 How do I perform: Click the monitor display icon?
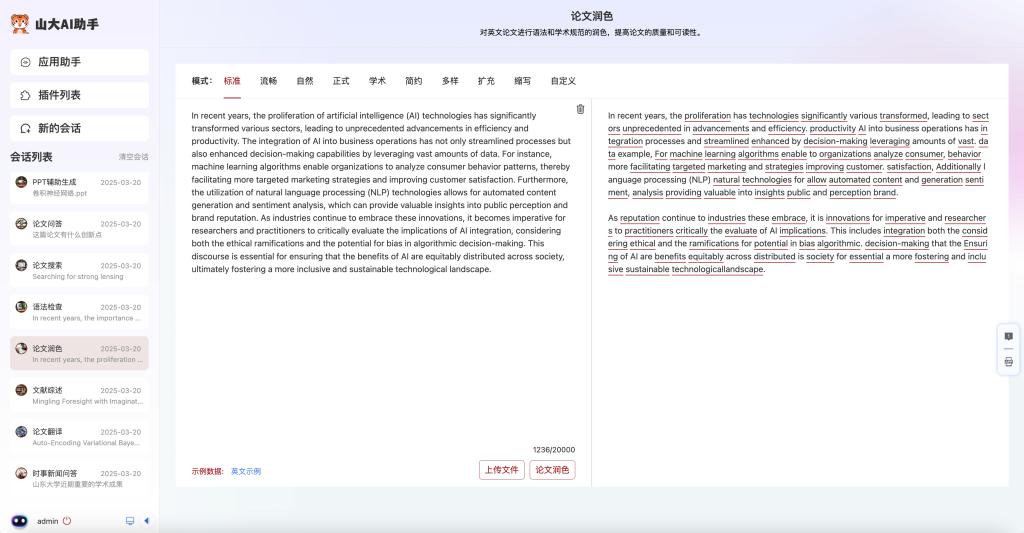[x=130, y=521]
